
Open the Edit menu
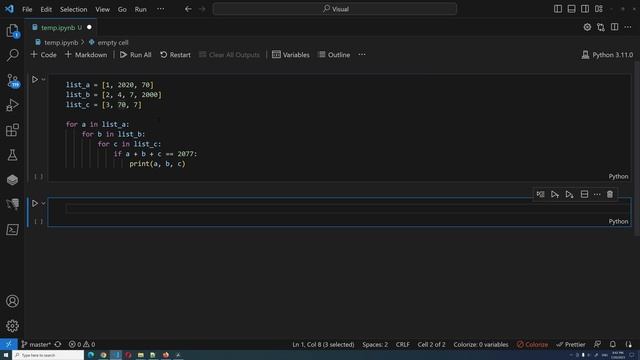pyautogui.click(x=46, y=9)
